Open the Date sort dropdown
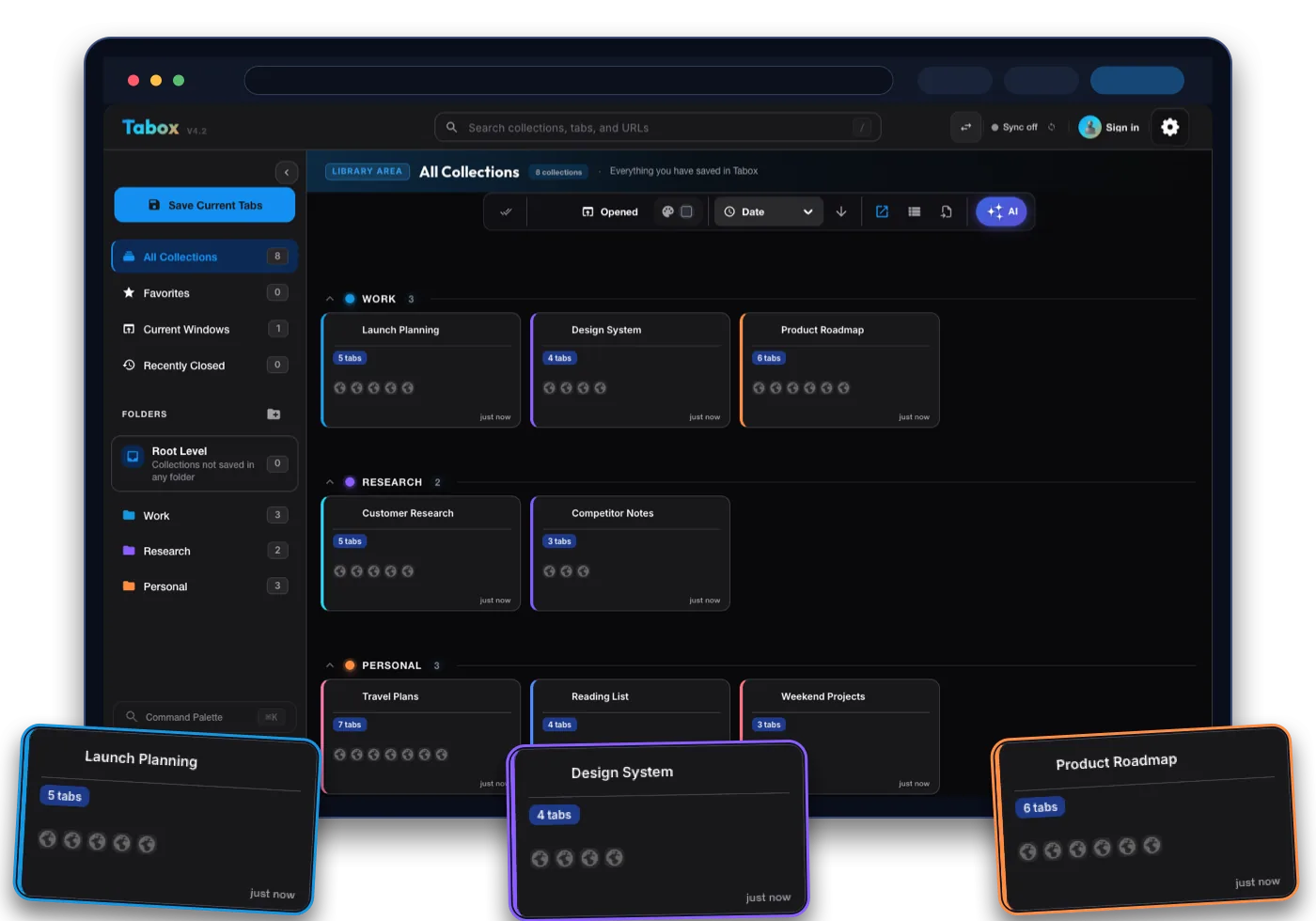This screenshot has height=921, width=1316. click(x=769, y=211)
